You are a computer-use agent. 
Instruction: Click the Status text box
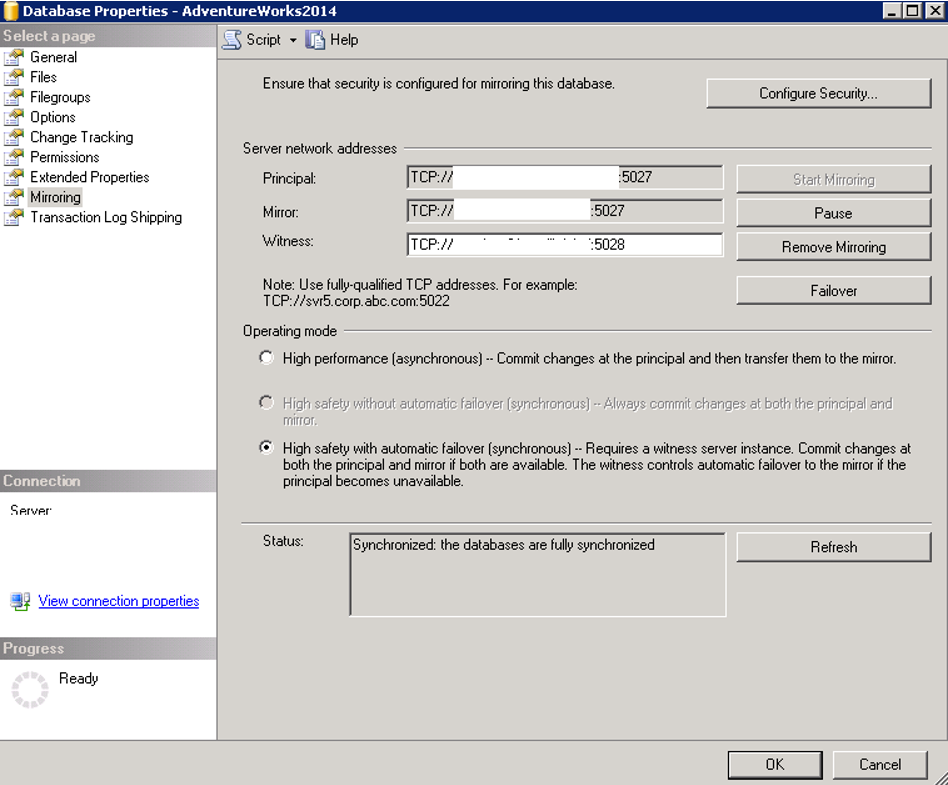(x=537, y=575)
